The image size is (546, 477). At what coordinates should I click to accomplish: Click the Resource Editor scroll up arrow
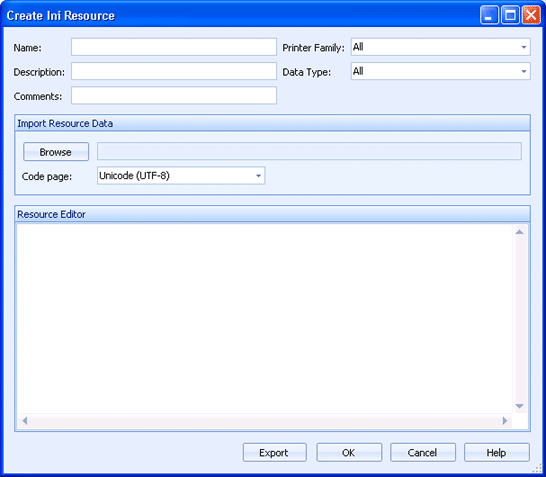[520, 232]
